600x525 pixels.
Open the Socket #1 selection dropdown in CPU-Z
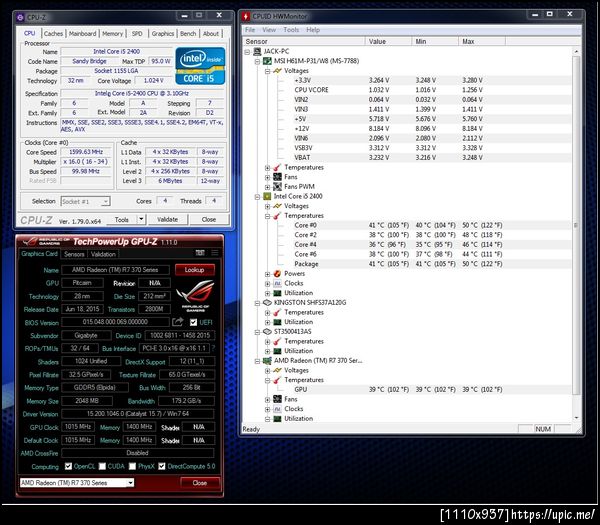click(x=106, y=201)
